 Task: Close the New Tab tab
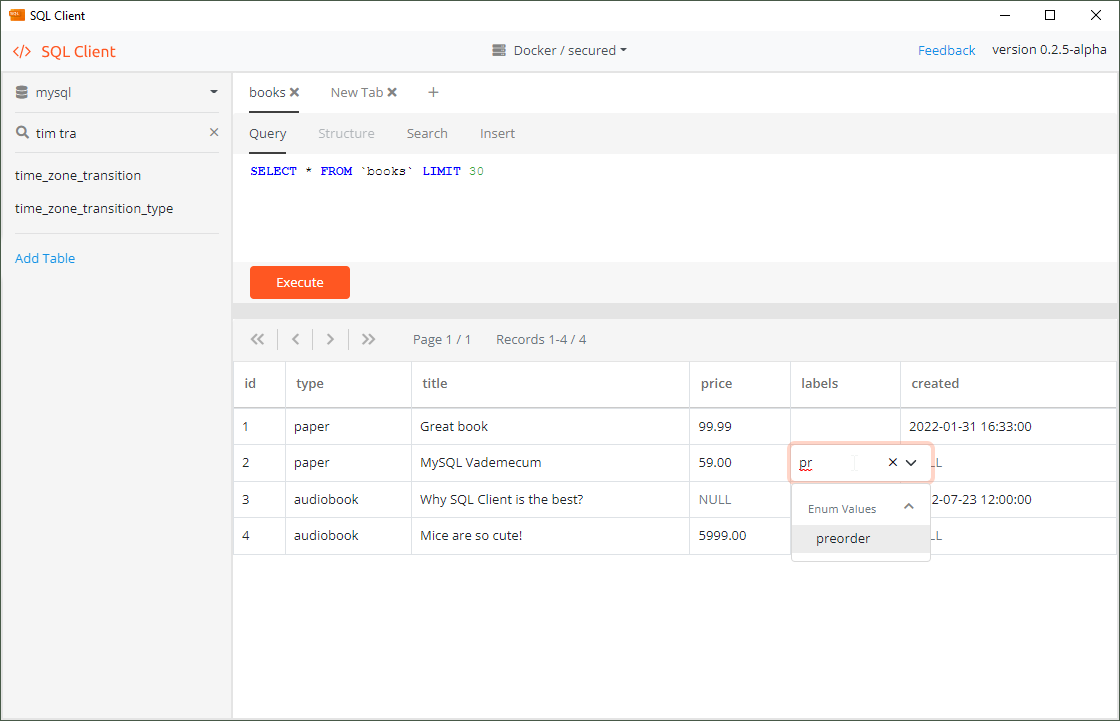click(392, 92)
